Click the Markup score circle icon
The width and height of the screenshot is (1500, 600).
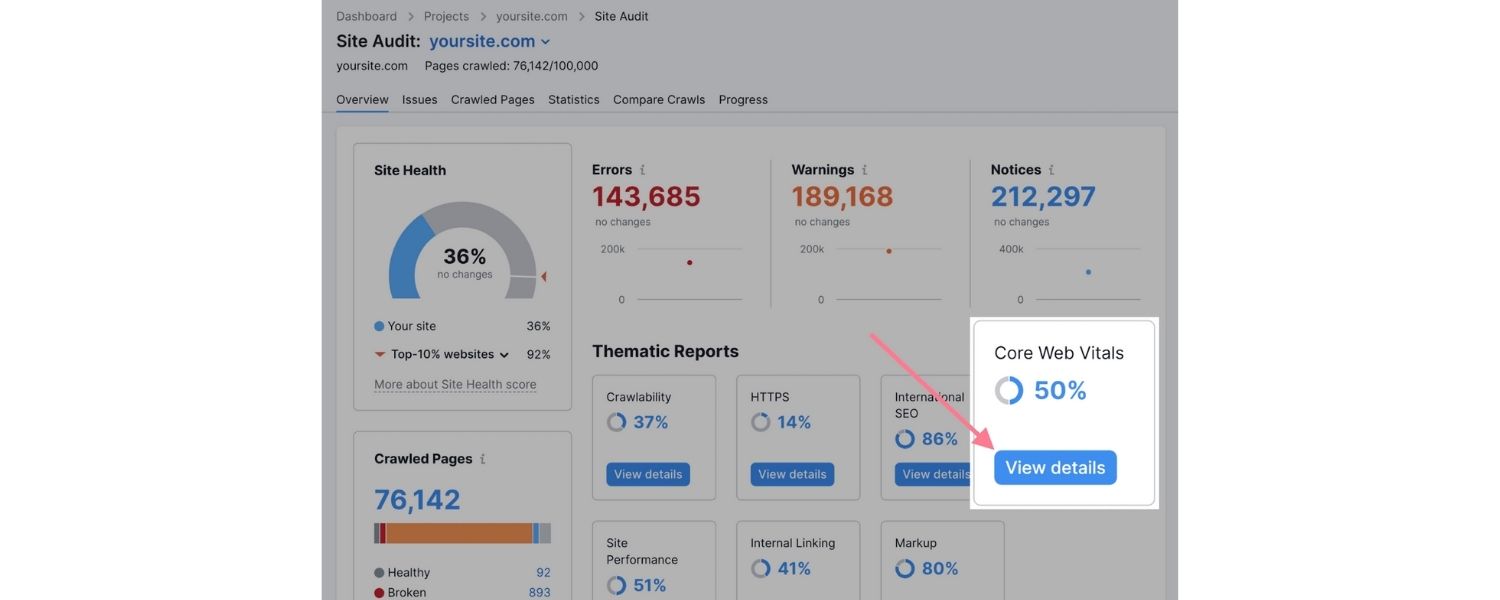(x=905, y=568)
